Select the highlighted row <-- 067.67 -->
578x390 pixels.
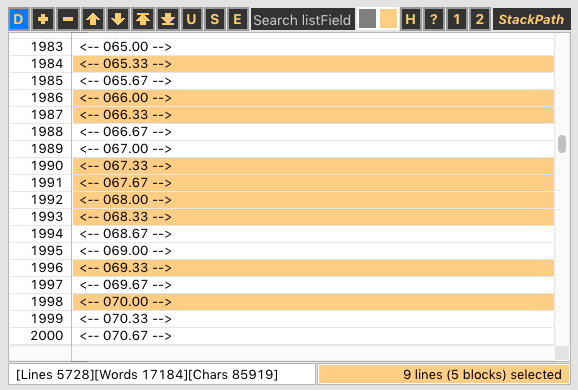tap(313, 182)
